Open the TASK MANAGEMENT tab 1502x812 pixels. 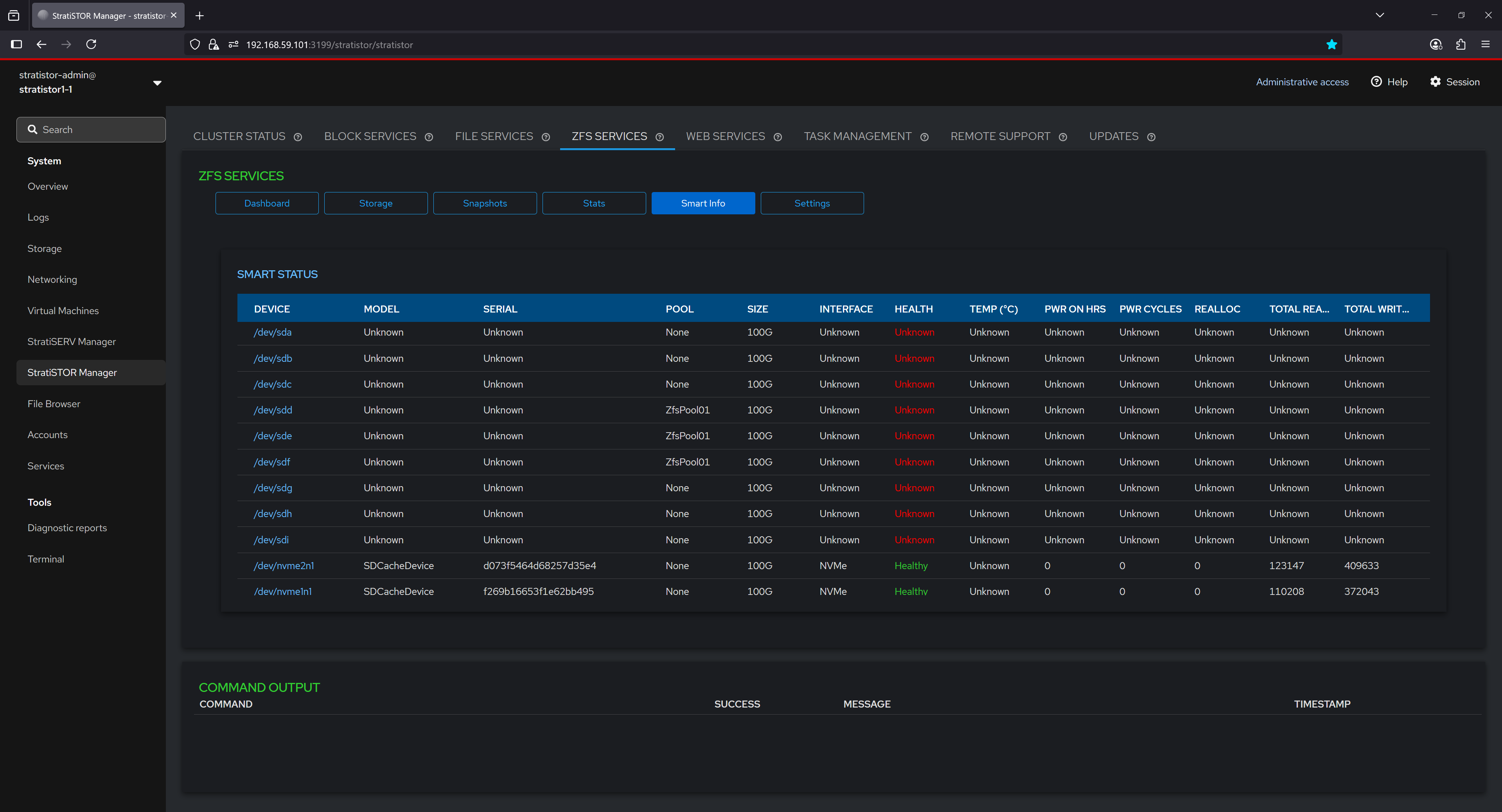(857, 137)
